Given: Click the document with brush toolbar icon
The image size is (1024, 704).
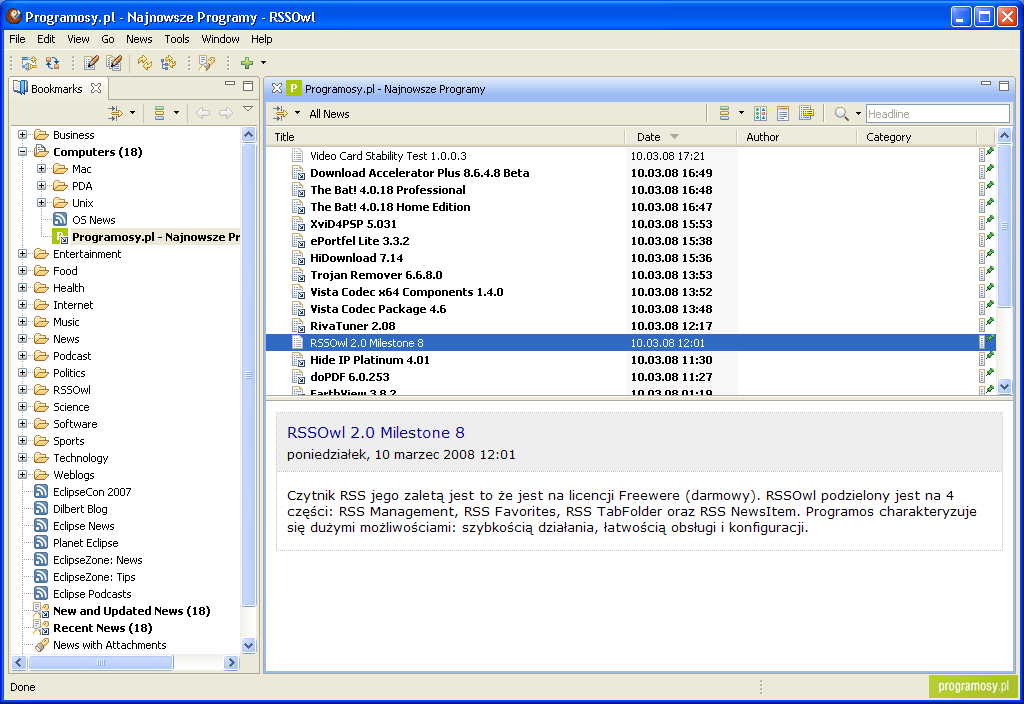Looking at the screenshot, I should click(207, 63).
